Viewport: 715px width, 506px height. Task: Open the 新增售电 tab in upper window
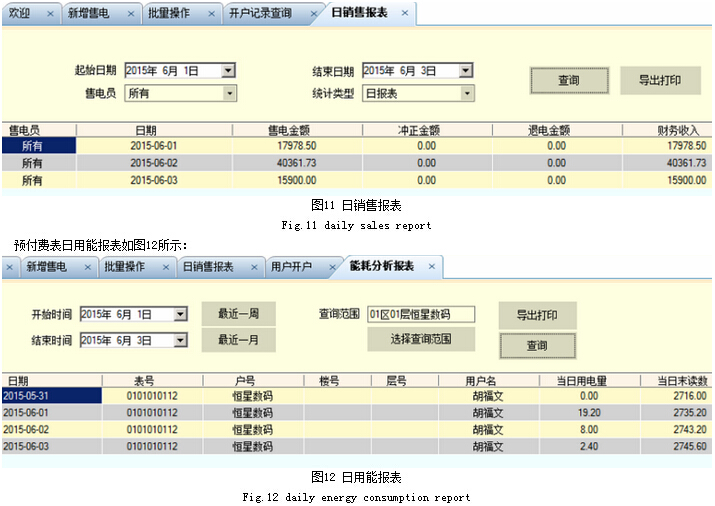click(x=88, y=14)
